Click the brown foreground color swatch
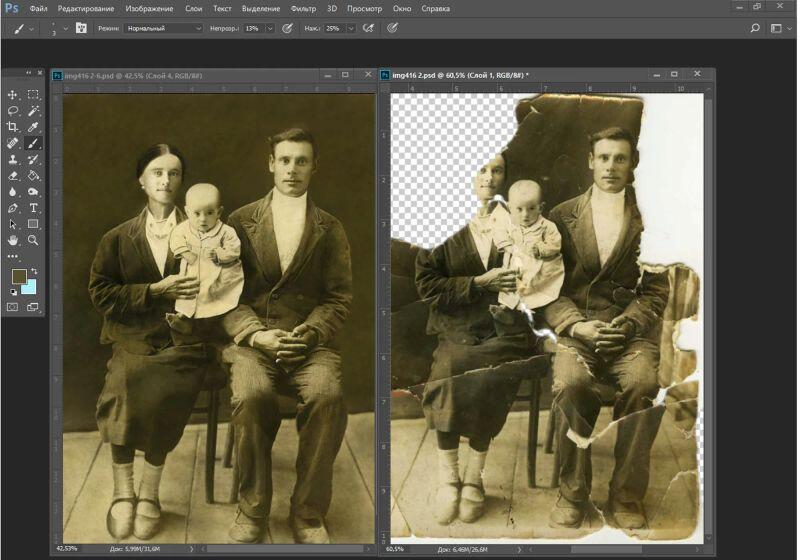The image size is (800, 560). tap(18, 276)
